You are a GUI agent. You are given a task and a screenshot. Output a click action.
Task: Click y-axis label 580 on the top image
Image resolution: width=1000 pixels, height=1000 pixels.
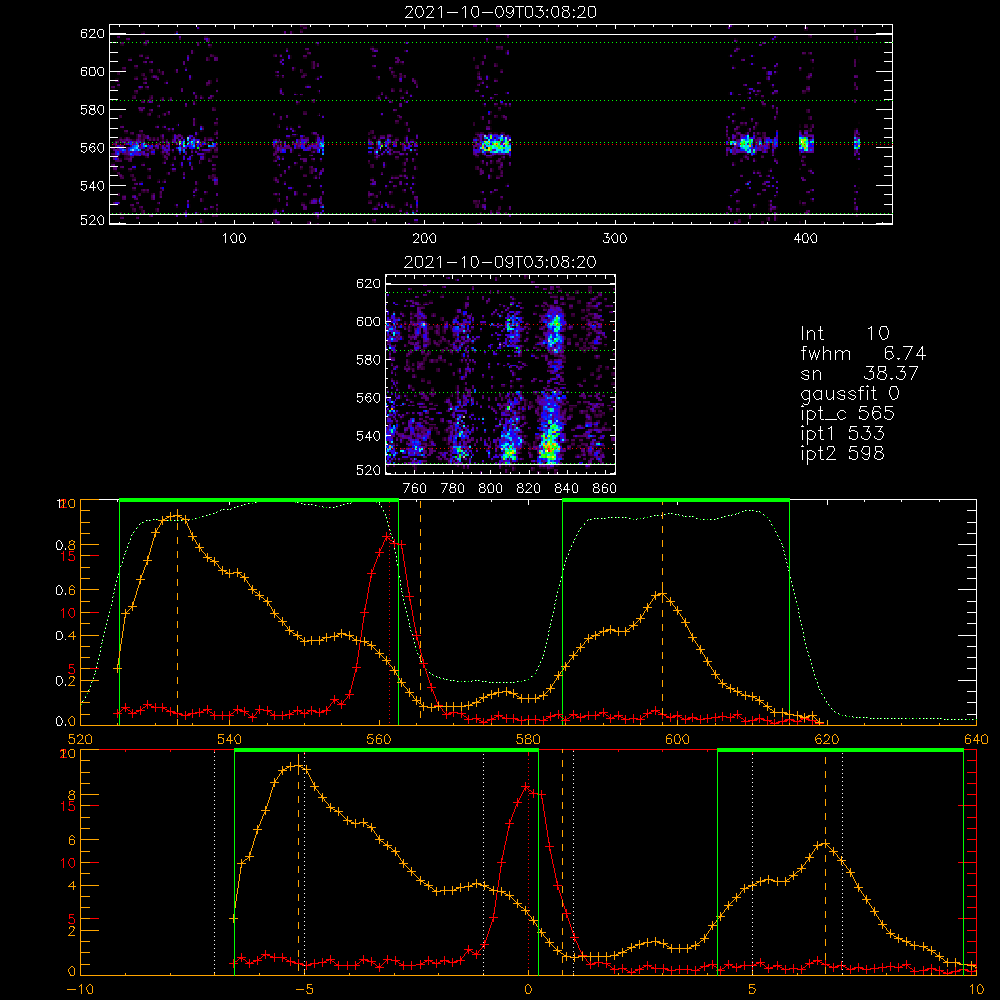(92, 110)
